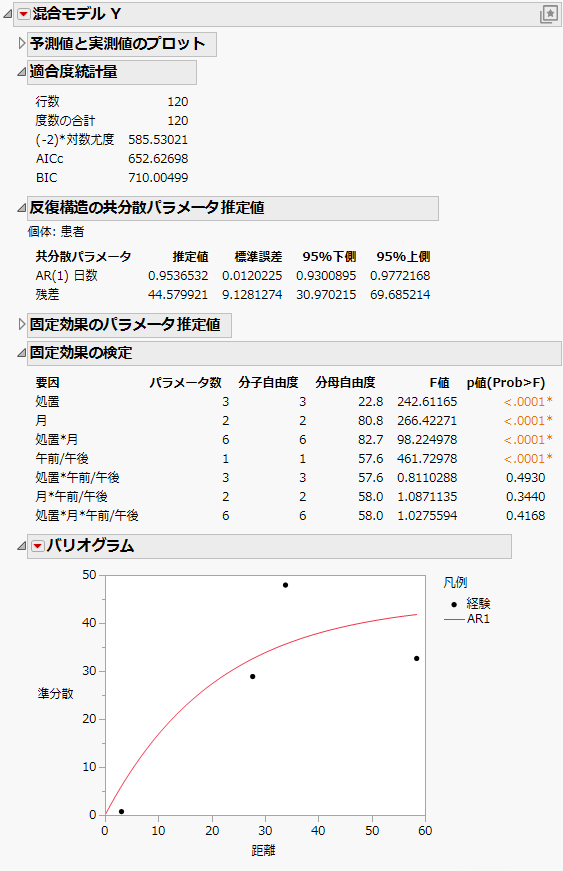Expand 予測値と実測値のプロット section
This screenshot has width=563, height=871.
pos(22,43)
